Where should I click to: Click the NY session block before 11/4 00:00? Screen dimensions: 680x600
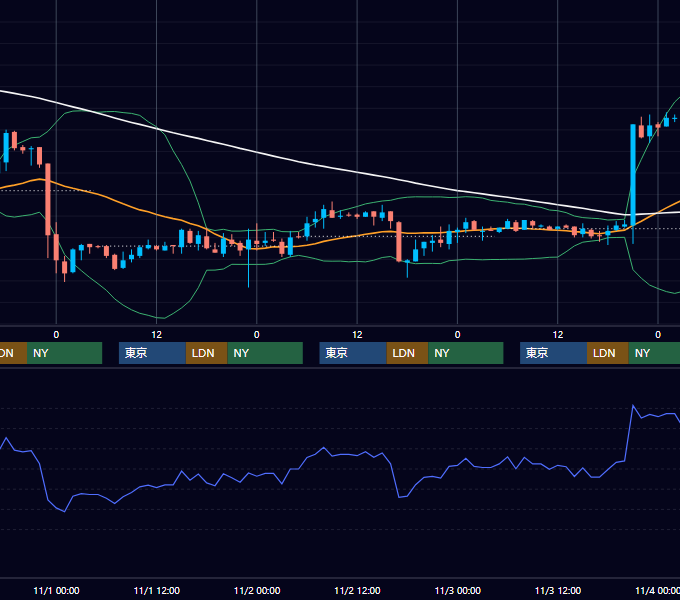654,353
